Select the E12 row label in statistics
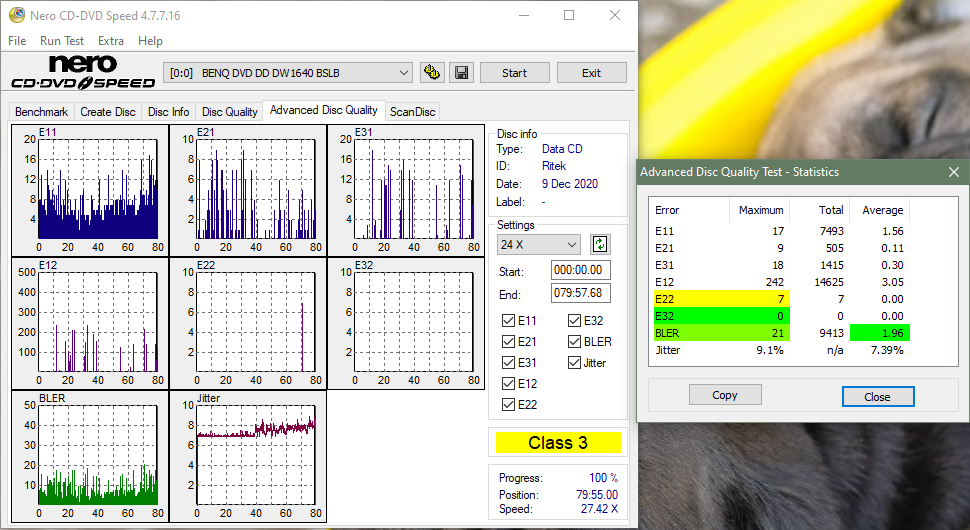The height and width of the screenshot is (530, 970). [x=664, y=282]
